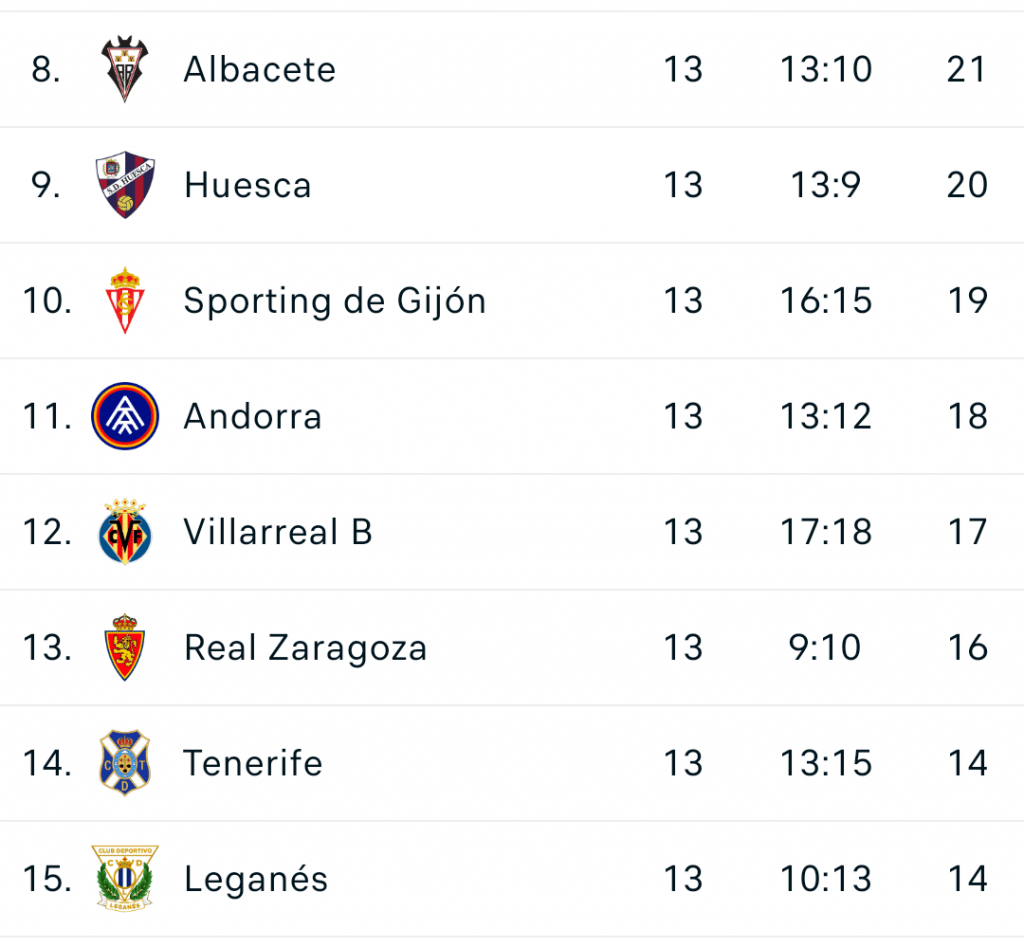
Task: Open the Albacete team page
Action: pos(259,69)
